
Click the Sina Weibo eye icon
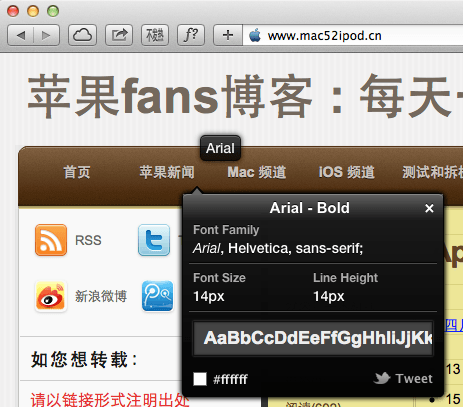tap(51, 296)
